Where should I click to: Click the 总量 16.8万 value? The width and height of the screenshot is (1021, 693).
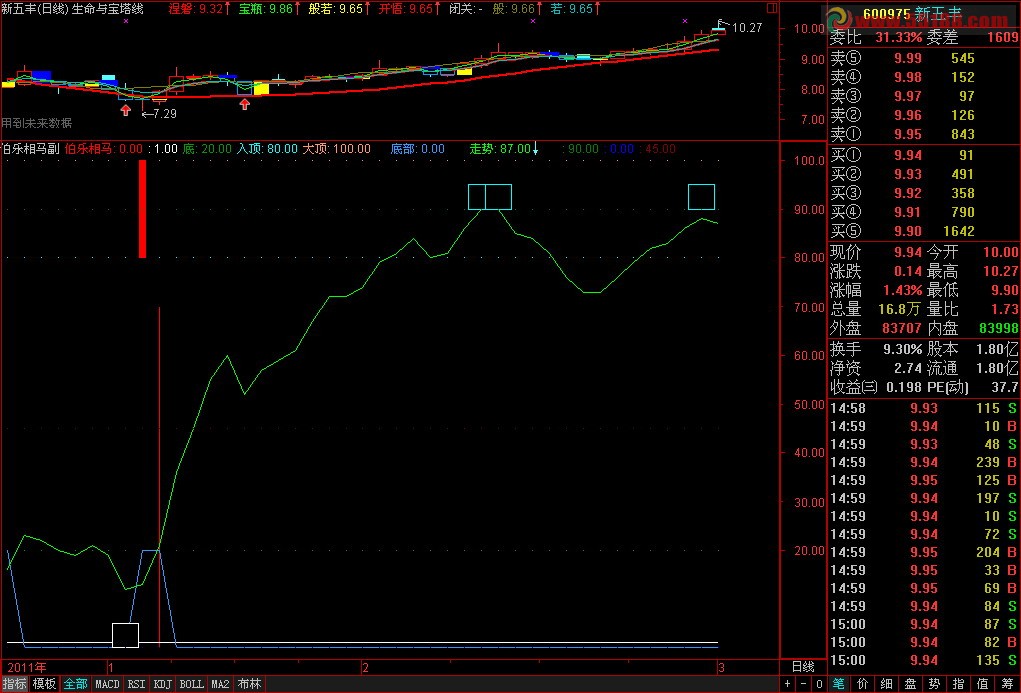[901, 309]
